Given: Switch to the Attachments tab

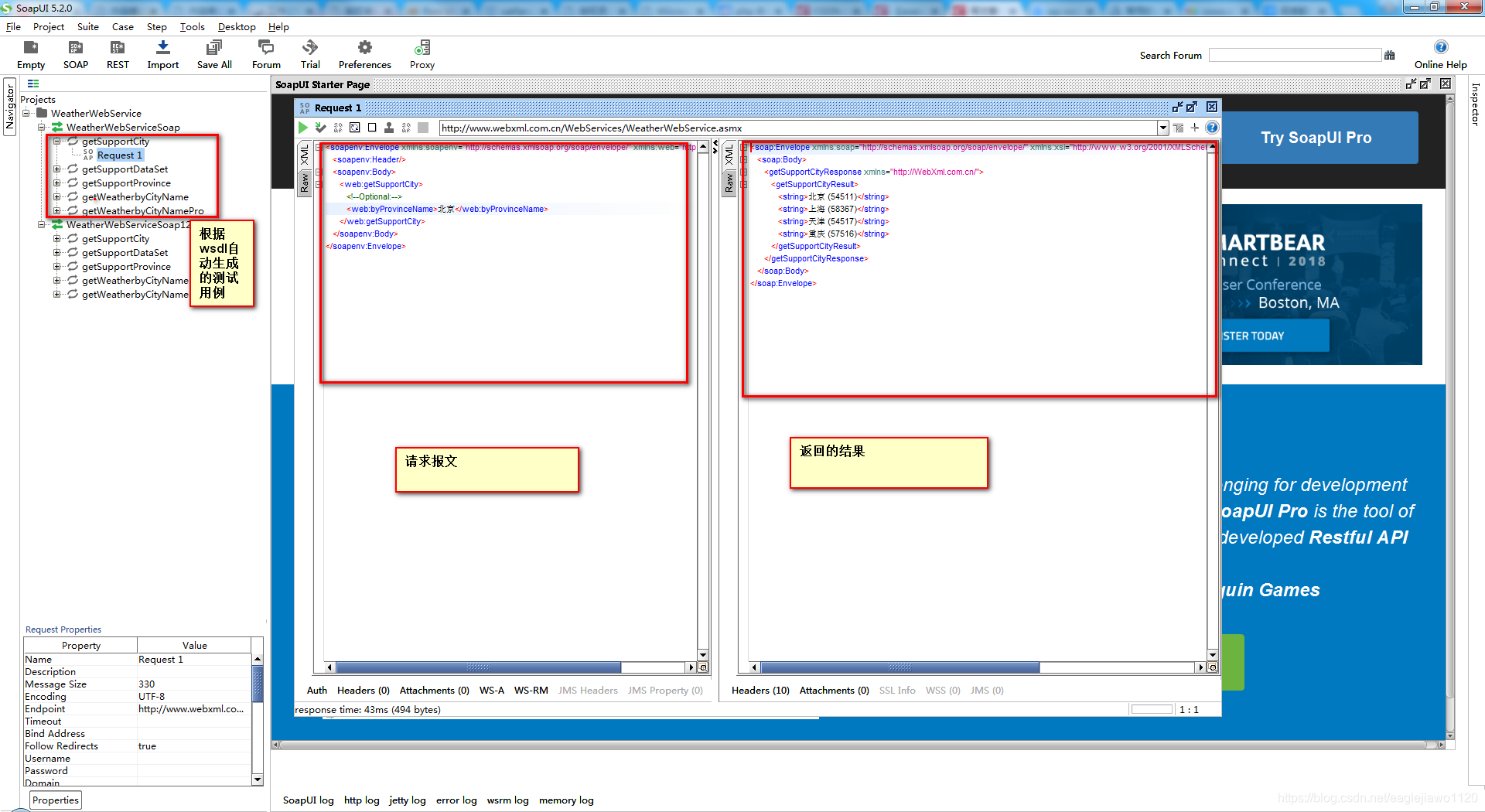Looking at the screenshot, I should [x=434, y=690].
